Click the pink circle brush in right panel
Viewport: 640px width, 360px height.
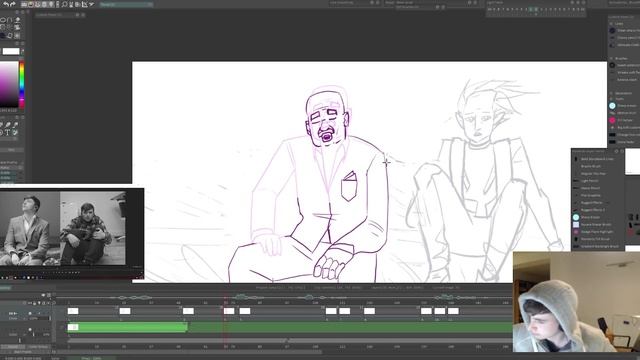tap(612, 120)
